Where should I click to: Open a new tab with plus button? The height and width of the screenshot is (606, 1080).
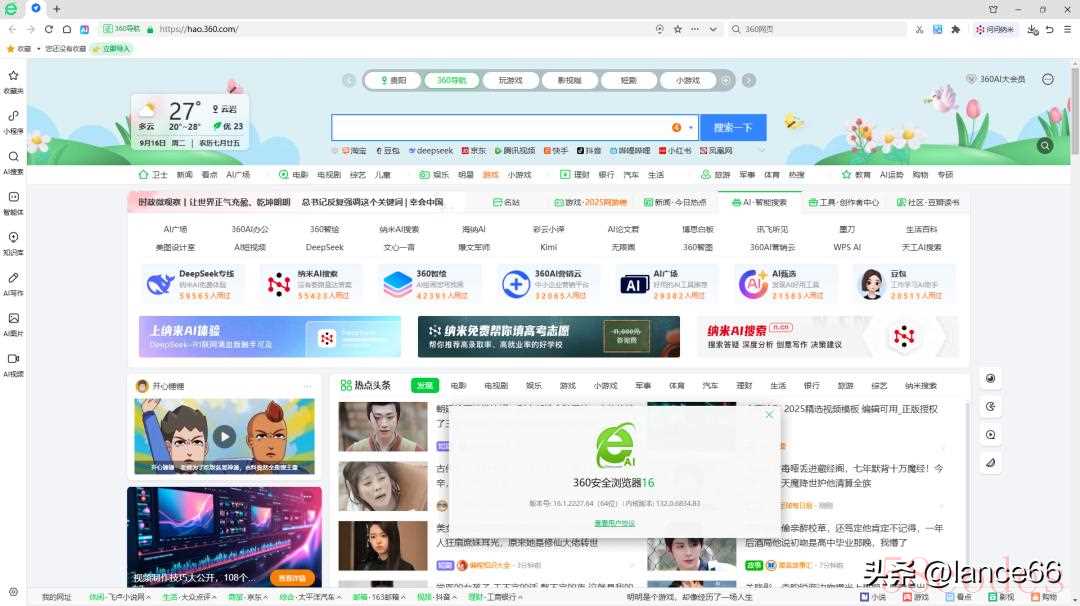coord(56,9)
